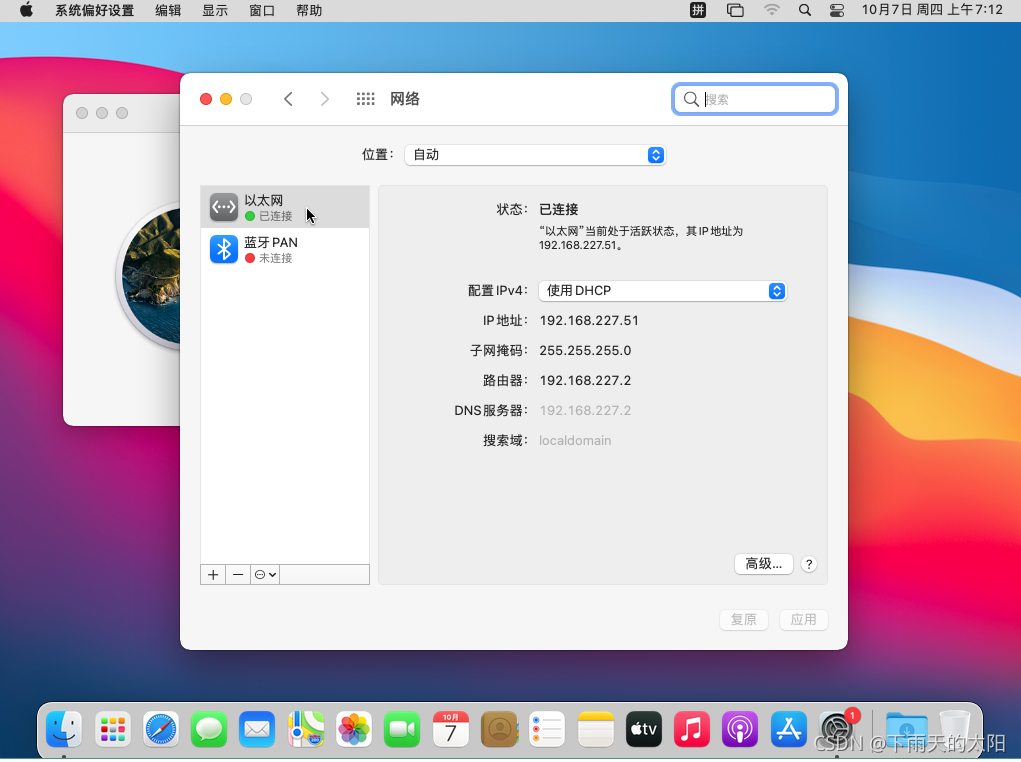Open System Preferences in the Dock
This screenshot has width=1021, height=762.
pos(837,729)
